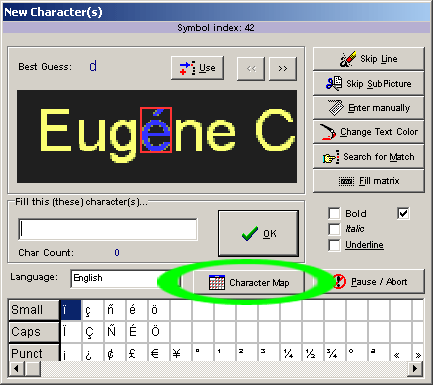
Task: Enable the Underline checkbox
Action: 334,245
